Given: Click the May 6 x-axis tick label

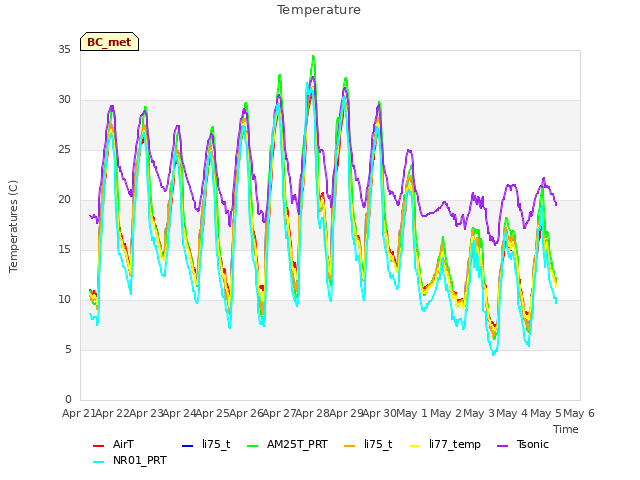Looking at the screenshot, I should (x=579, y=413).
